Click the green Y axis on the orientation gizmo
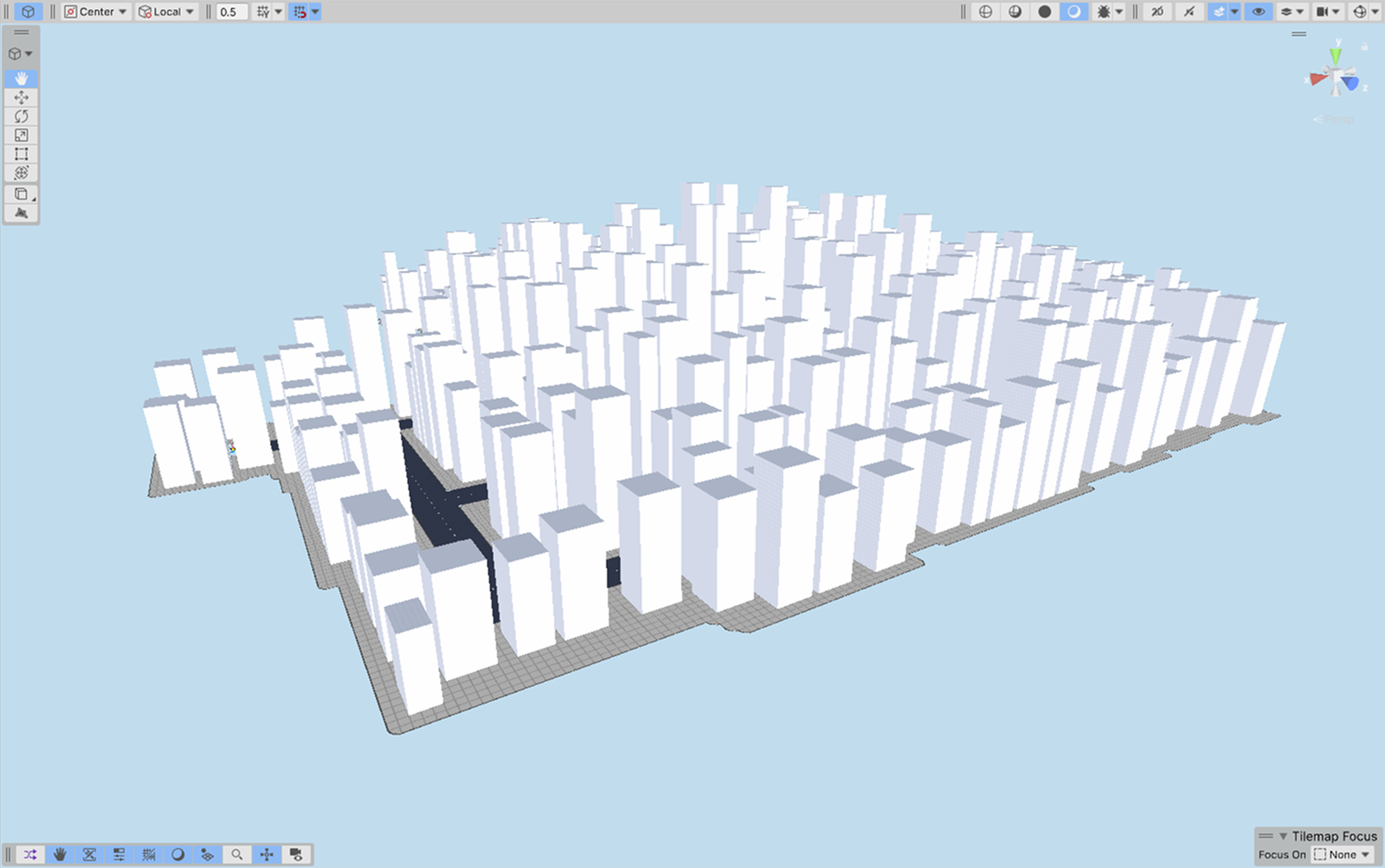The height and width of the screenshot is (868, 1385). click(x=1336, y=55)
